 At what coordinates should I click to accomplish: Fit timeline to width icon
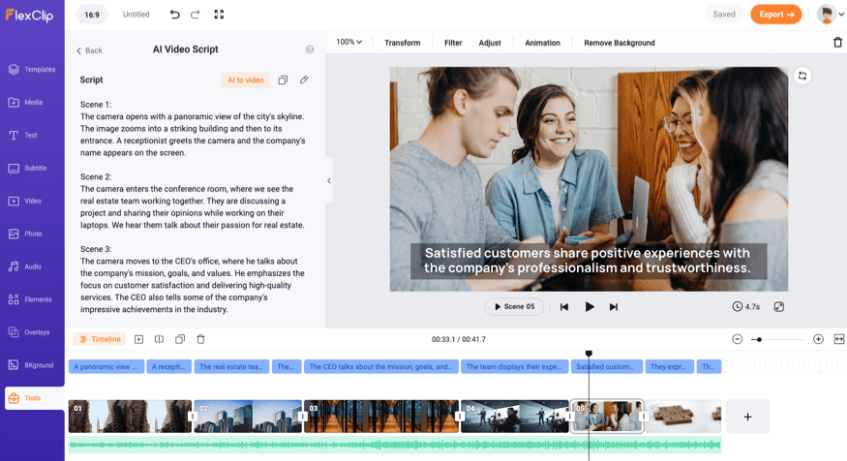click(x=838, y=340)
